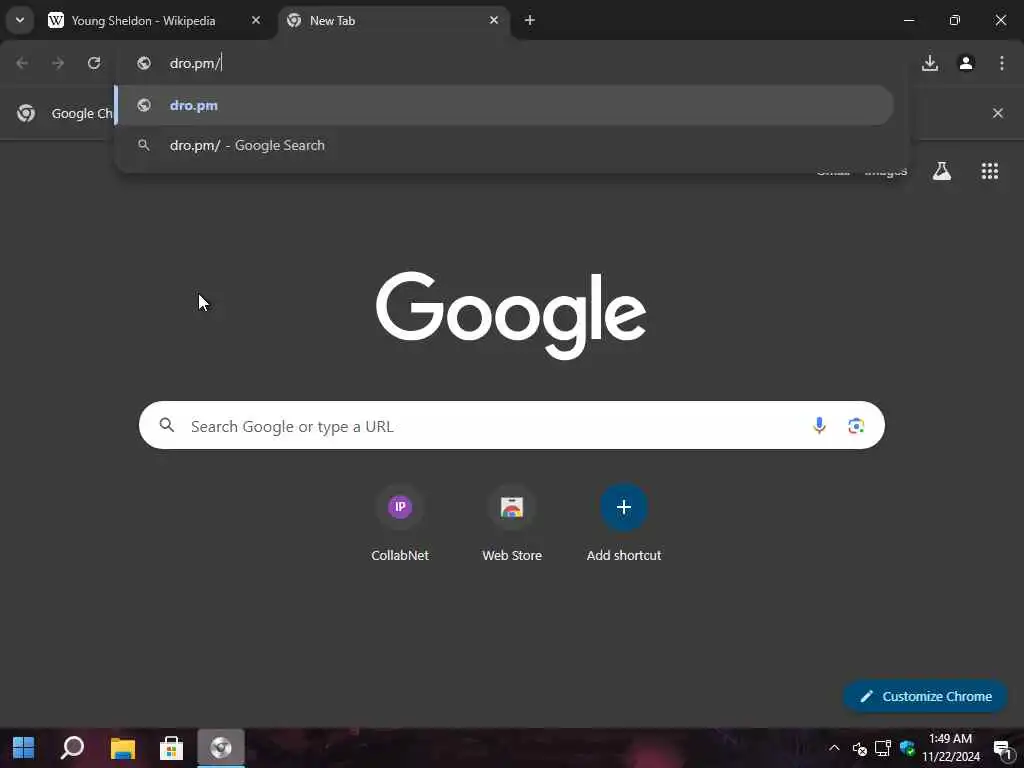Dismiss the Google Chrome info bar
Image resolution: width=1024 pixels, height=768 pixels.
point(998,113)
